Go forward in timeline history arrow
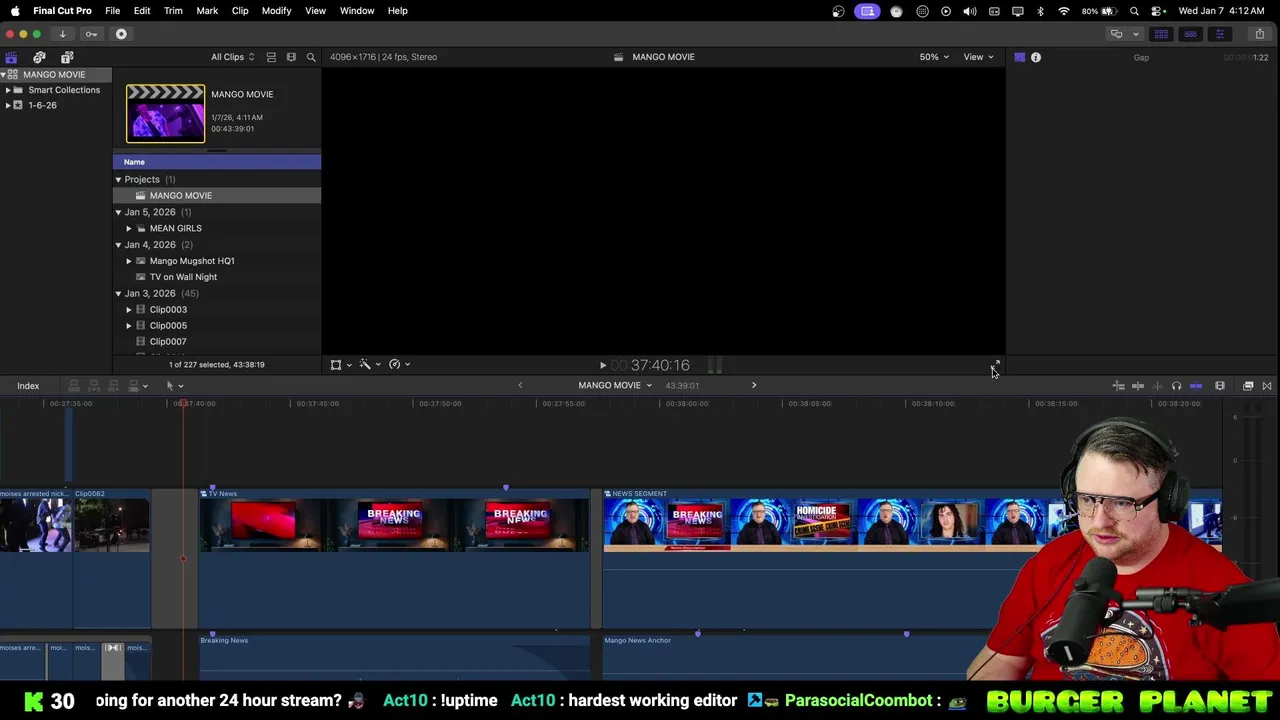Image resolution: width=1280 pixels, height=720 pixels. pos(754,386)
